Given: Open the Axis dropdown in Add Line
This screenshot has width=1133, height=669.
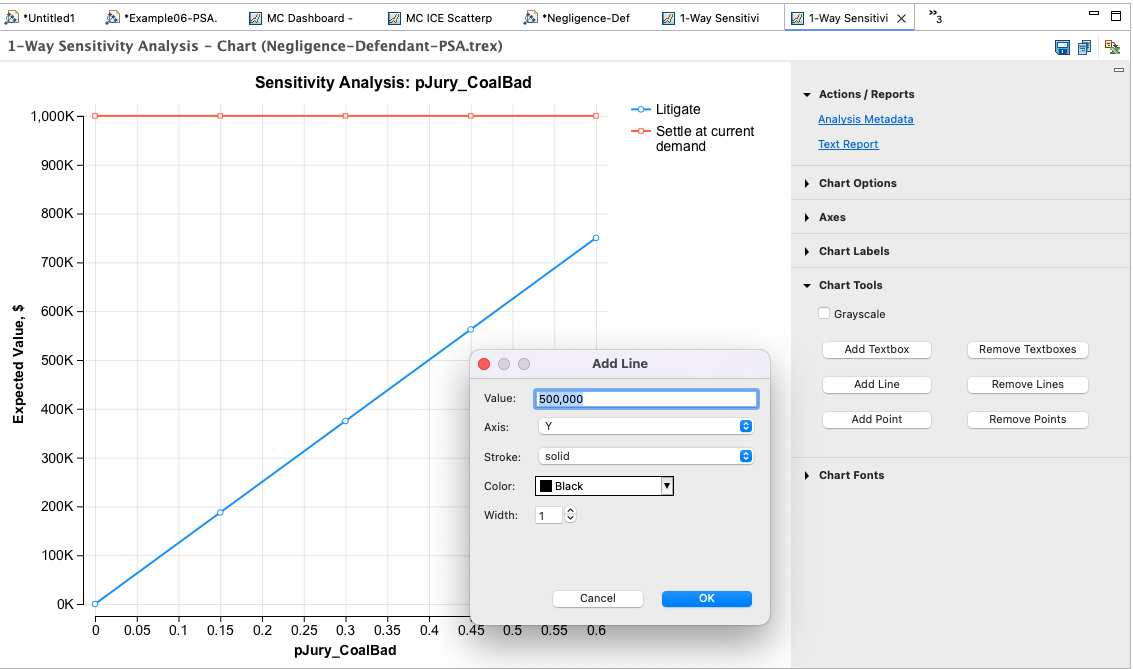Looking at the screenshot, I should pyautogui.click(x=645, y=427).
